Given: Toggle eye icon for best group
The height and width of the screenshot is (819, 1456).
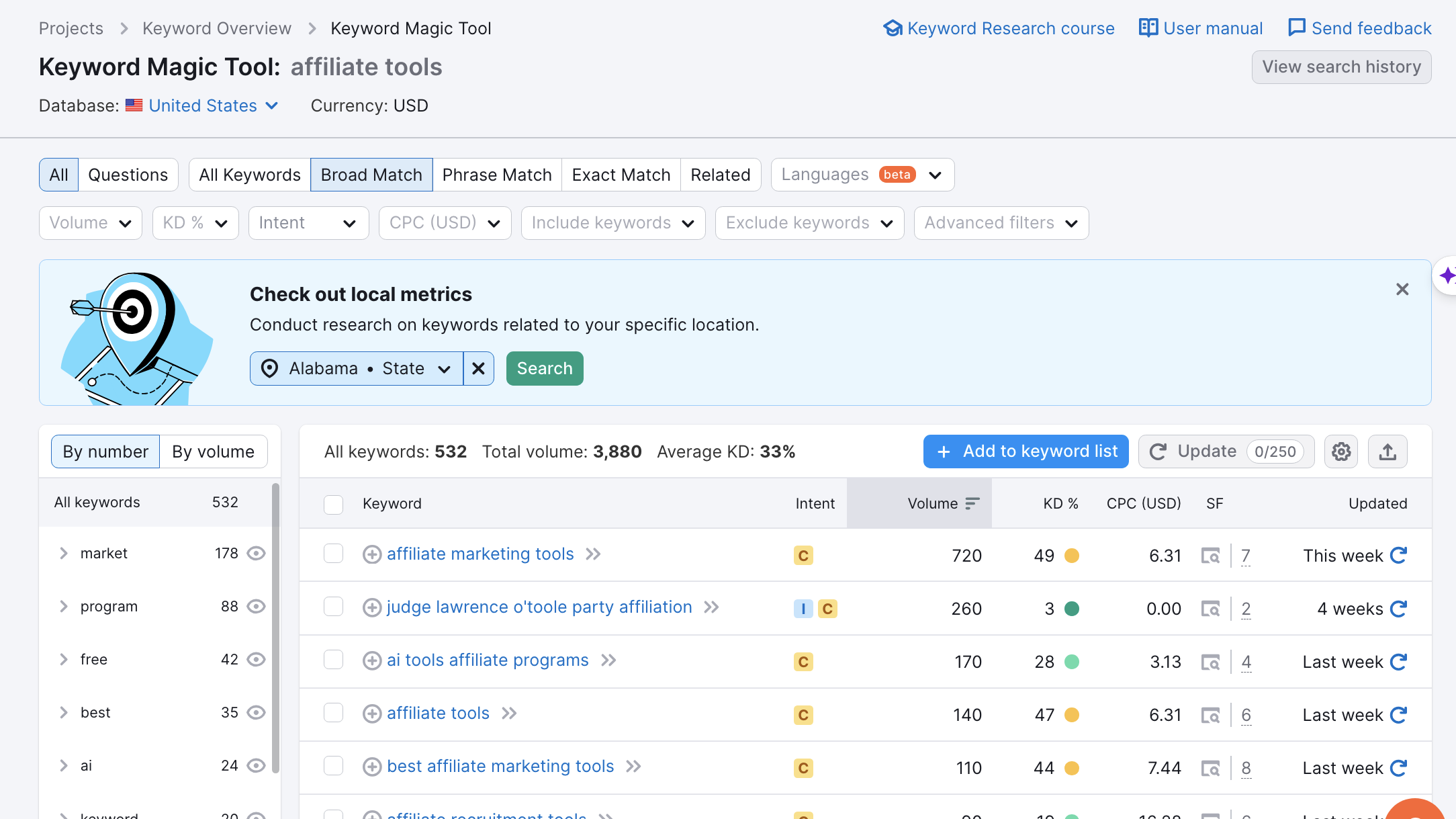Looking at the screenshot, I should [257, 713].
